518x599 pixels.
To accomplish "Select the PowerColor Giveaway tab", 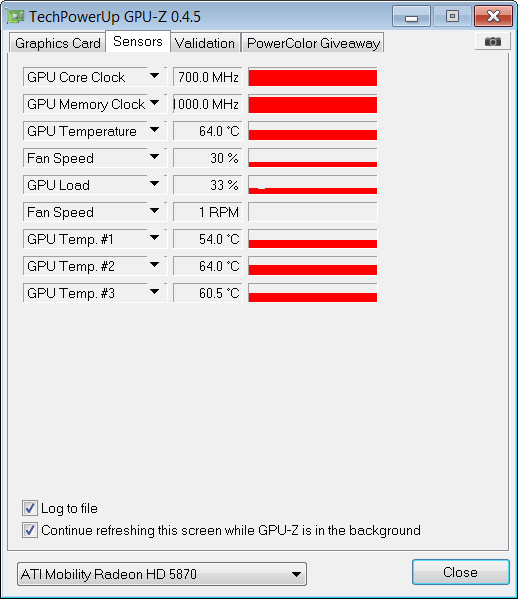I will [313, 43].
